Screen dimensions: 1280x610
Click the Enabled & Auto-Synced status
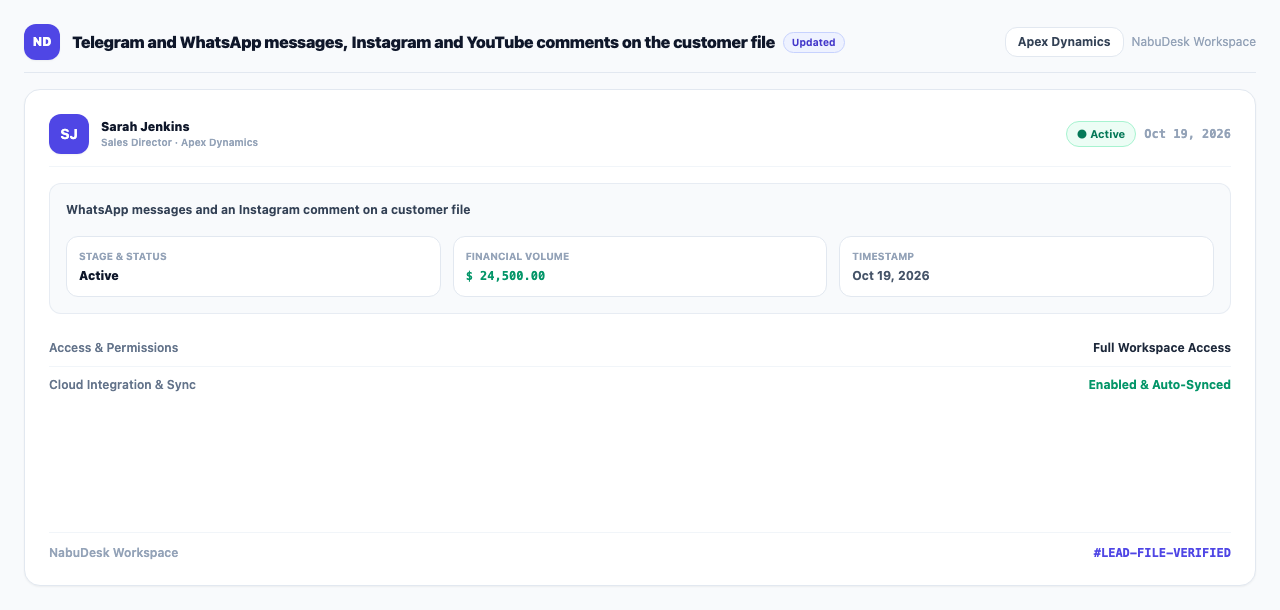click(1160, 385)
